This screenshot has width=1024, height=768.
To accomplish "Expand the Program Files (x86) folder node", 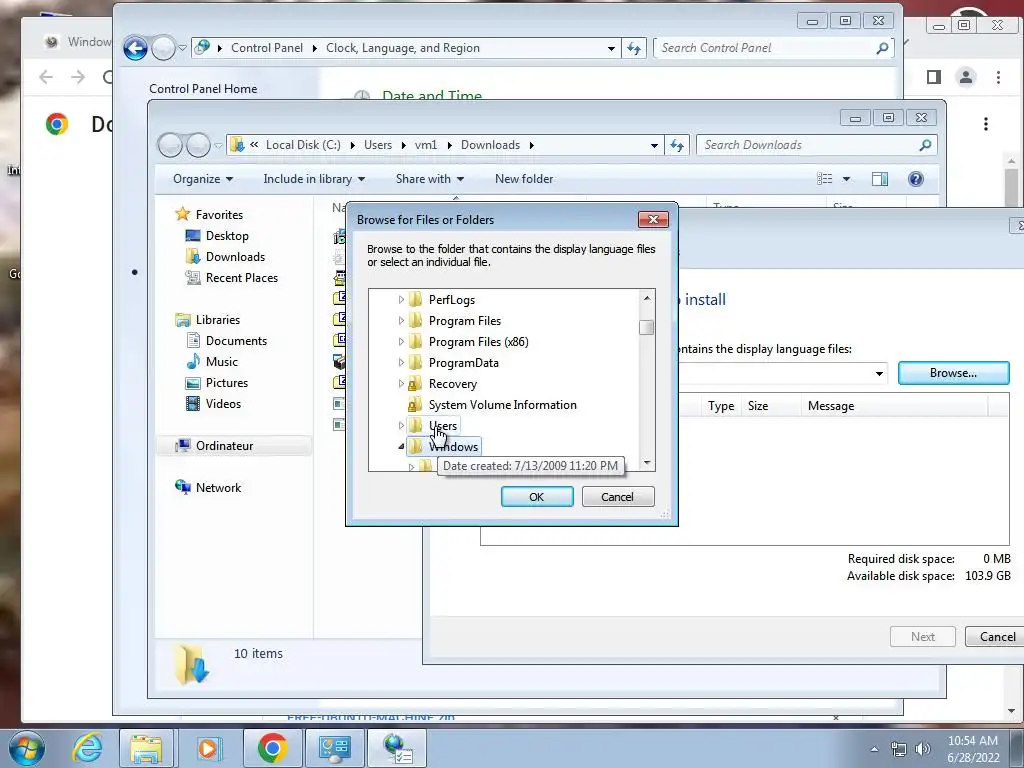I will coord(401,342).
